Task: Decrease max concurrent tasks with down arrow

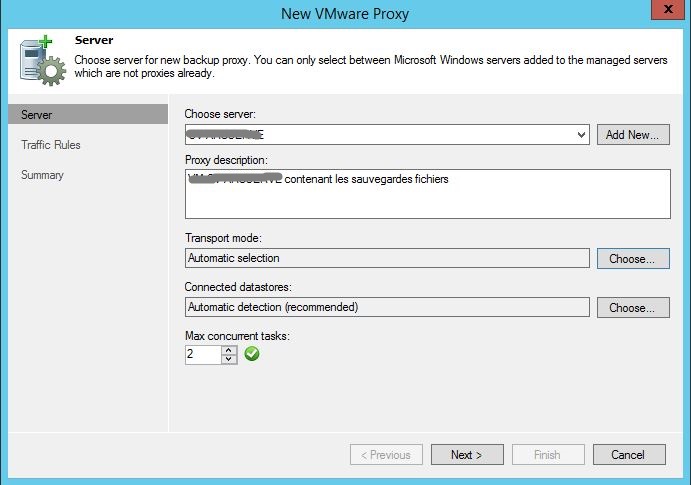Action: pyautogui.click(x=229, y=359)
